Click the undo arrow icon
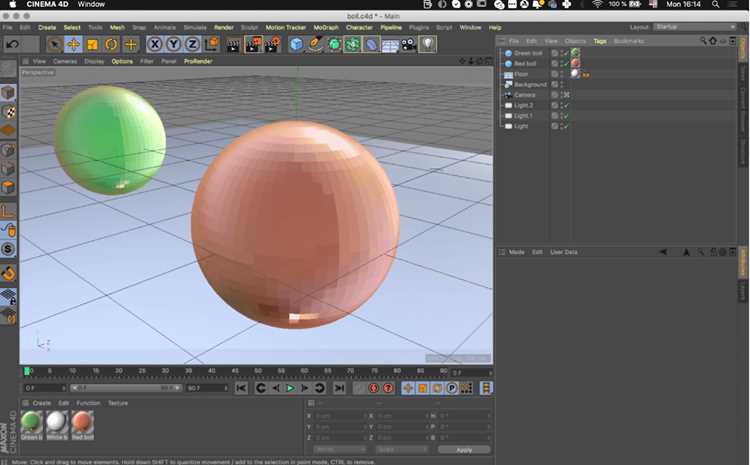This screenshot has width=750, height=465. tap(13, 44)
